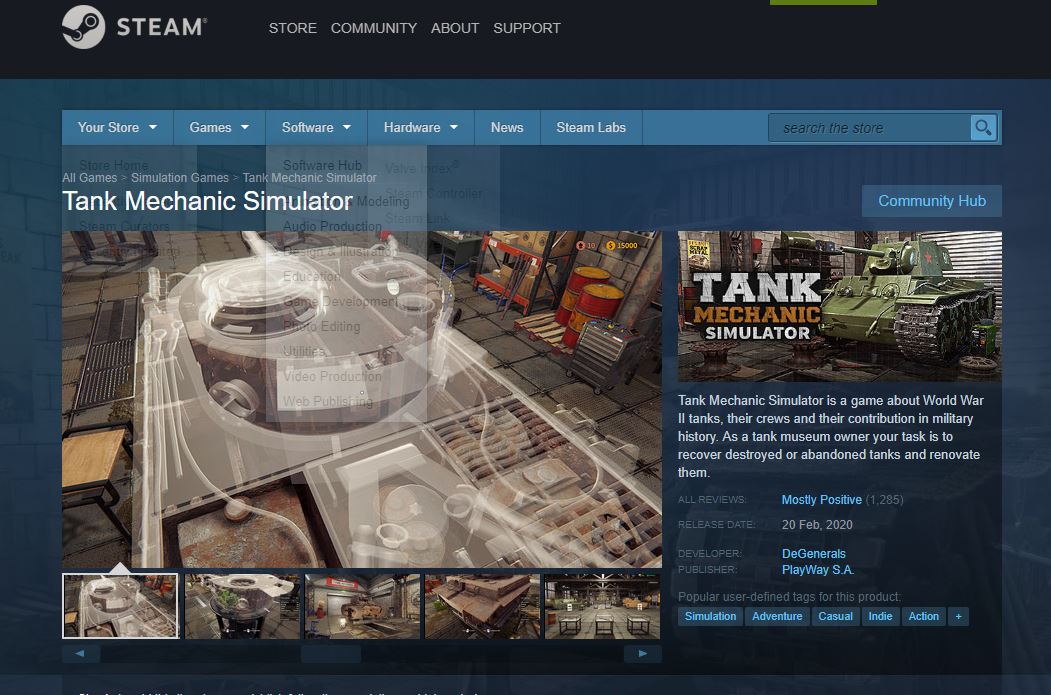The image size is (1051, 695).
Task: Open the Software dropdown menu
Action: [316, 128]
